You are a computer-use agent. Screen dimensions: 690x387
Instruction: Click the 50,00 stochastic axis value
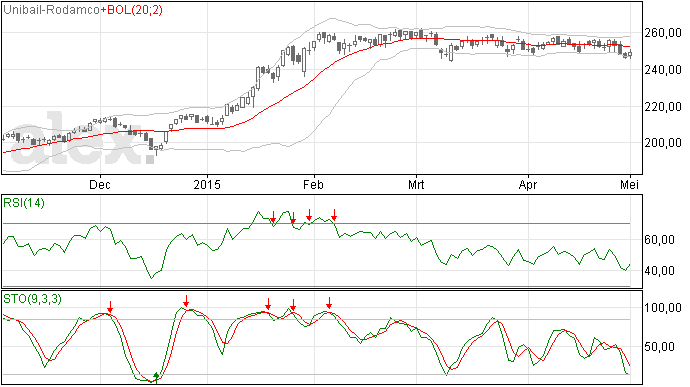click(x=660, y=347)
